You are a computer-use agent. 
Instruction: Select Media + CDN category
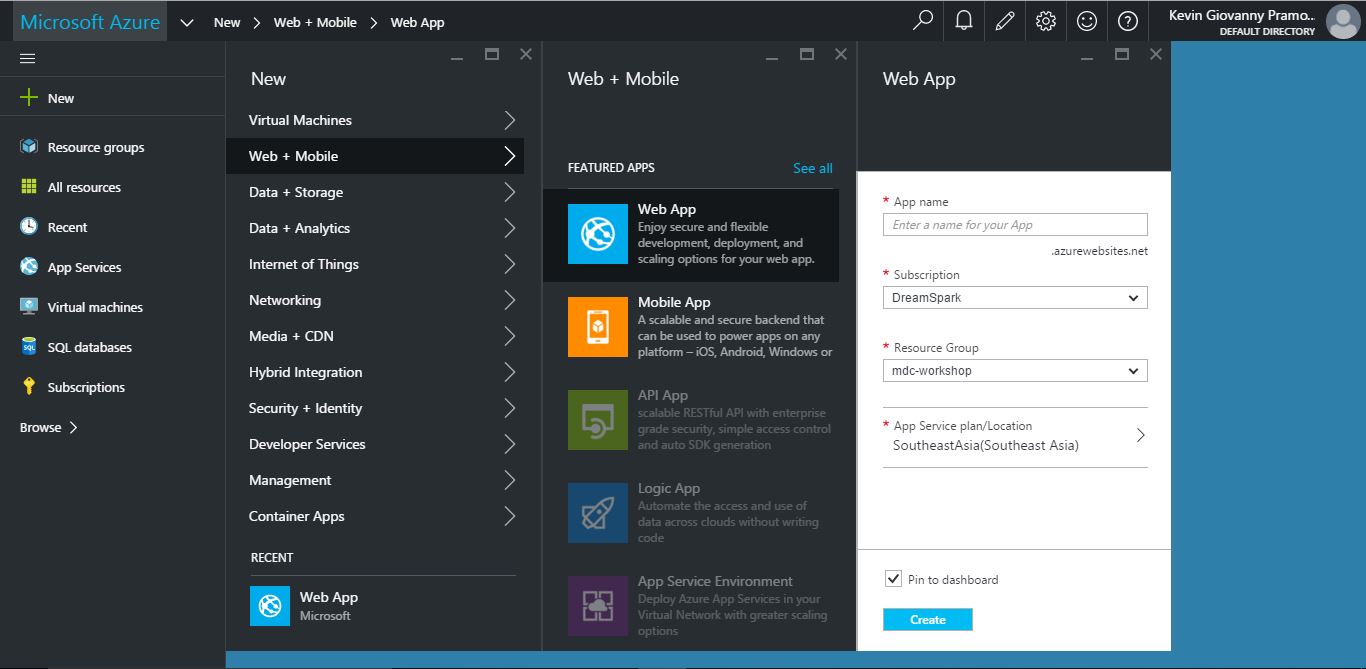374,336
